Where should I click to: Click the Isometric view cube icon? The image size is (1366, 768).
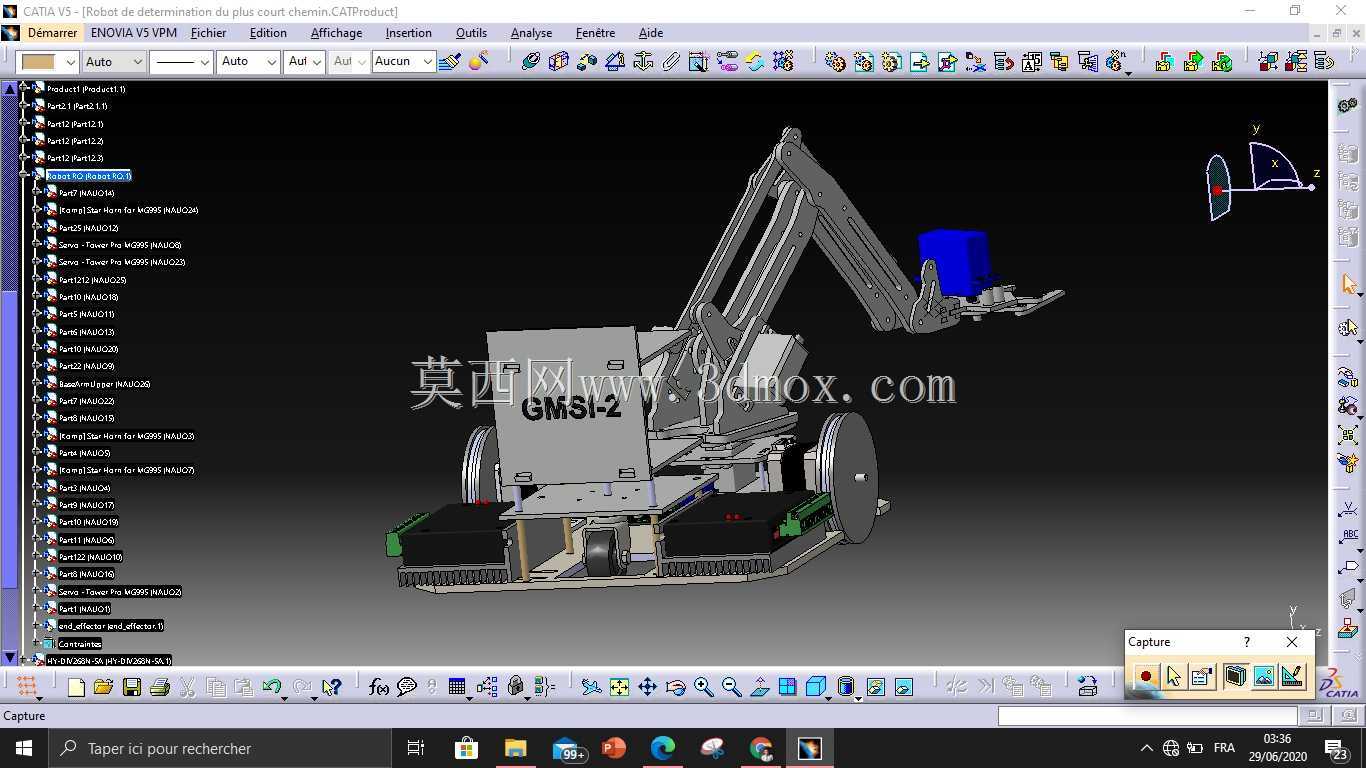tap(816, 687)
